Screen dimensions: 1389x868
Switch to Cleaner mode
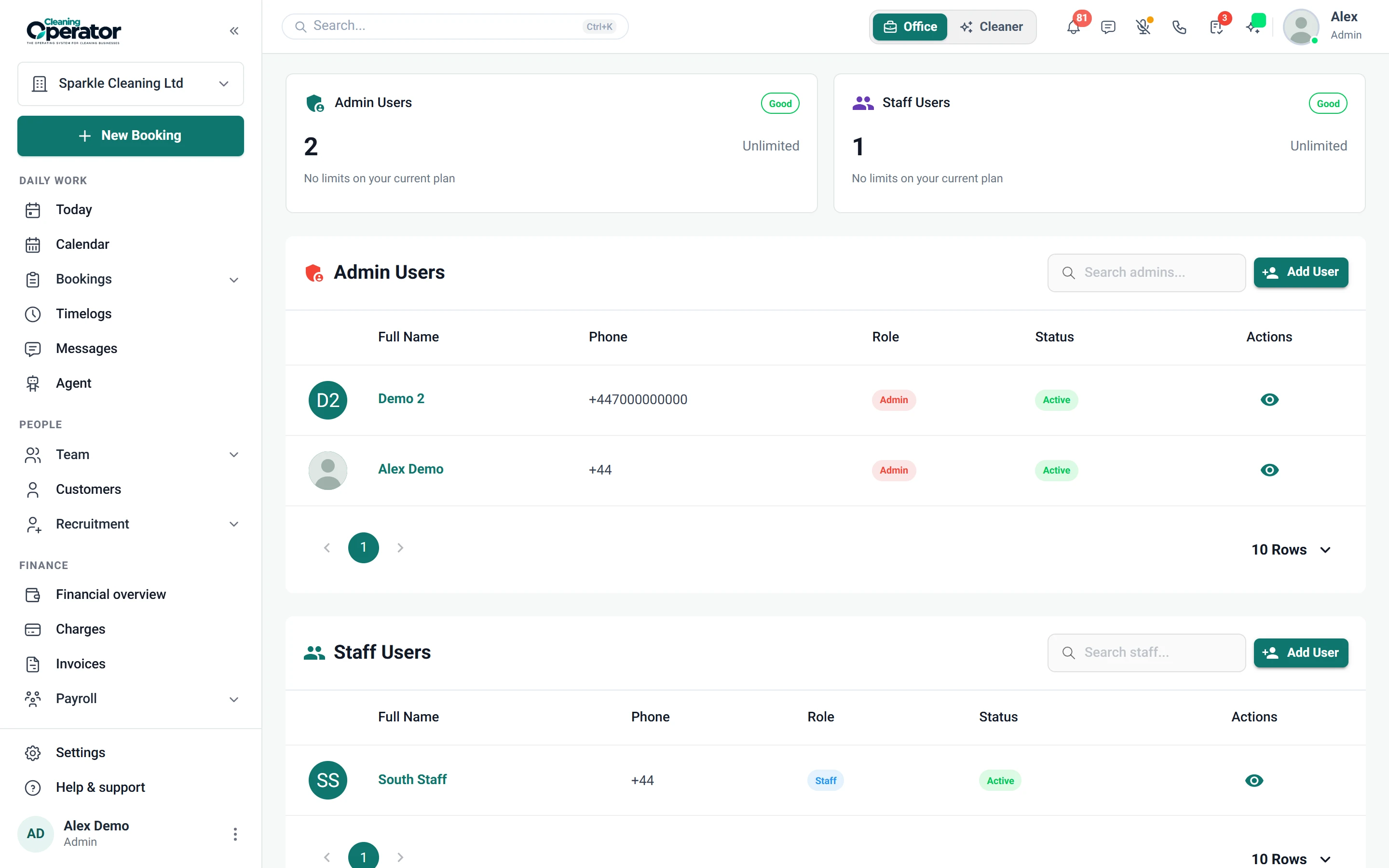(992, 27)
